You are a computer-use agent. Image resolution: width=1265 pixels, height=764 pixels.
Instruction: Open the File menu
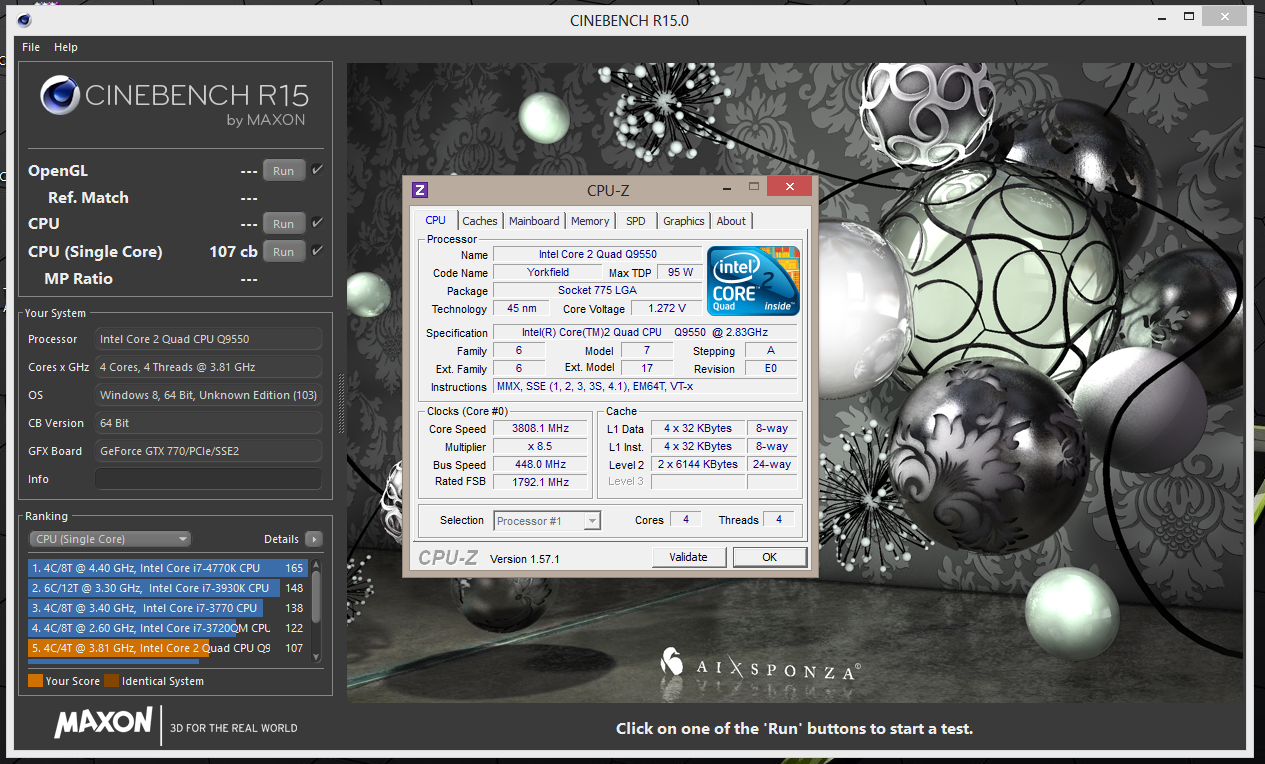click(31, 47)
